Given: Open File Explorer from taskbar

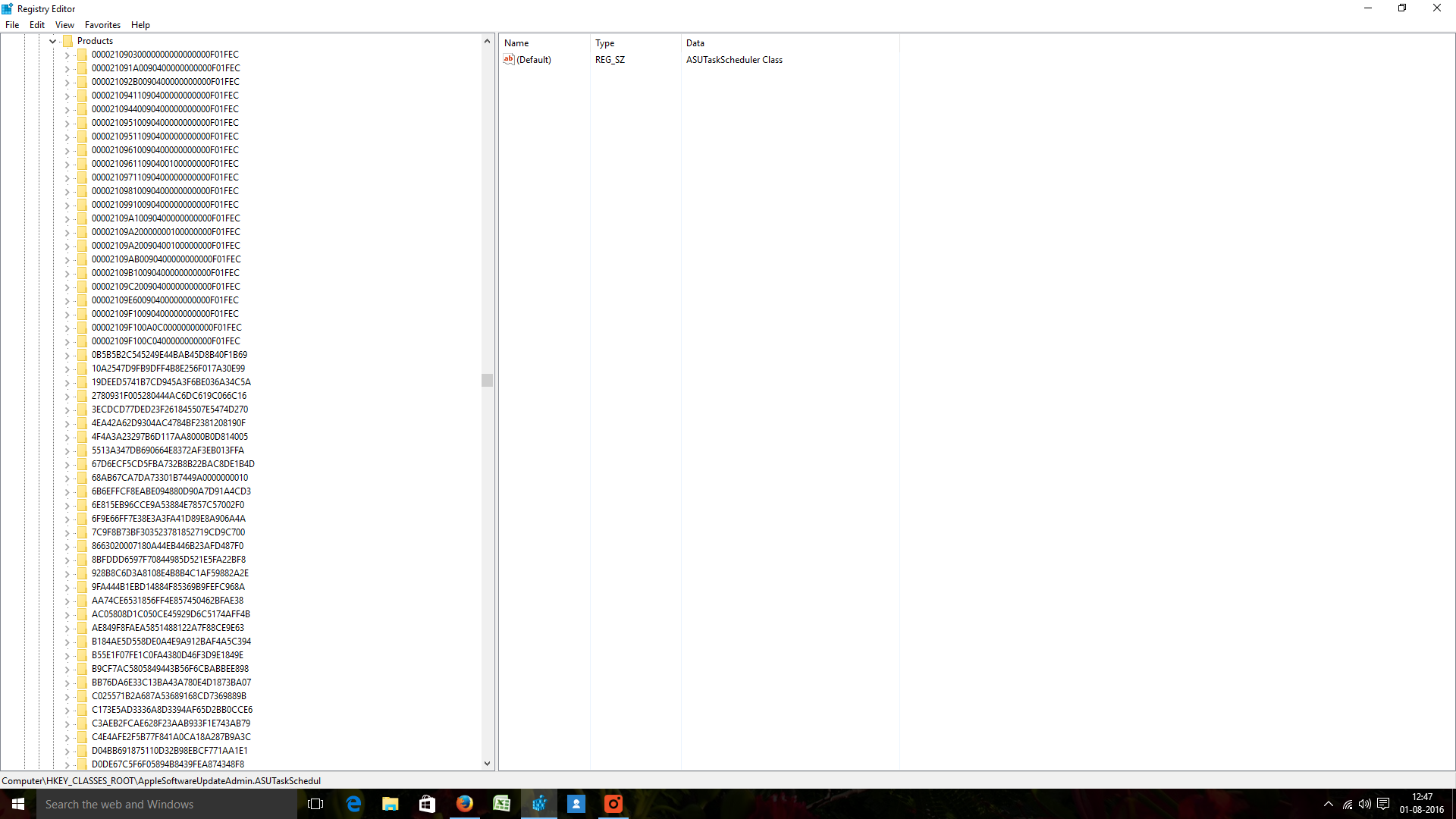Looking at the screenshot, I should (x=391, y=804).
